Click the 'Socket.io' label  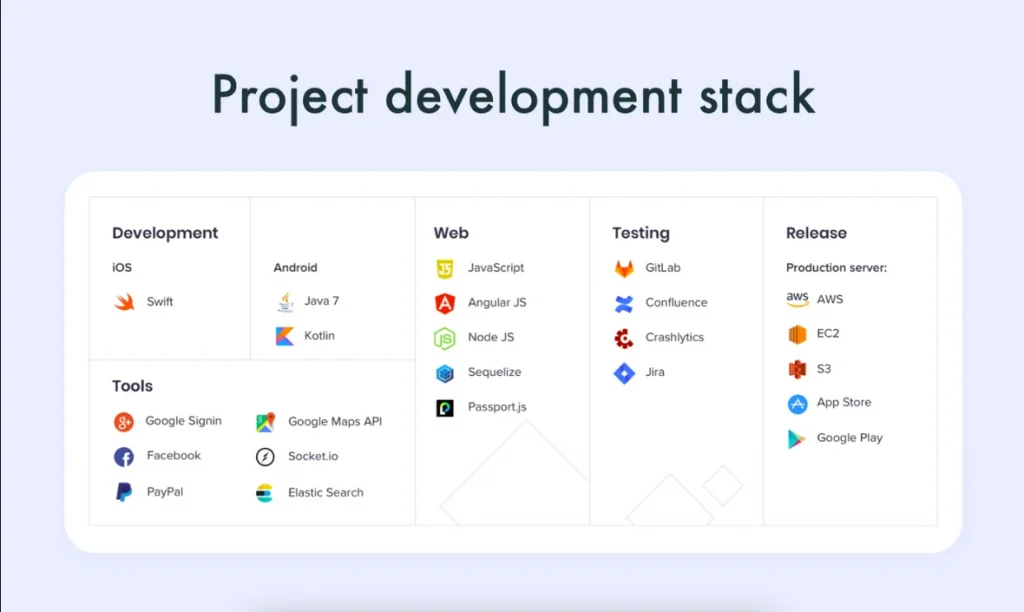tap(313, 457)
